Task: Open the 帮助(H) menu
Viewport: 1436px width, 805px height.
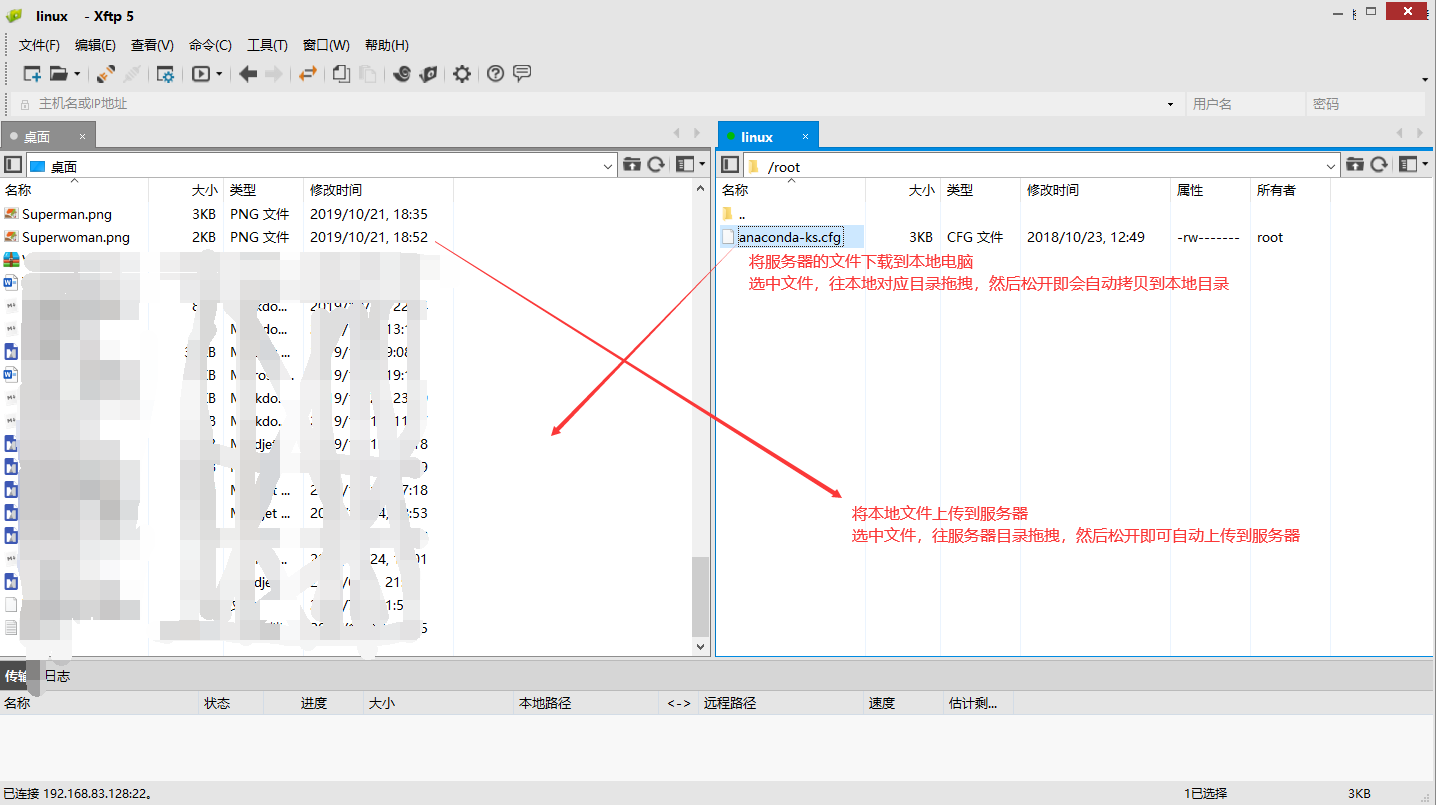Action: coord(386,45)
